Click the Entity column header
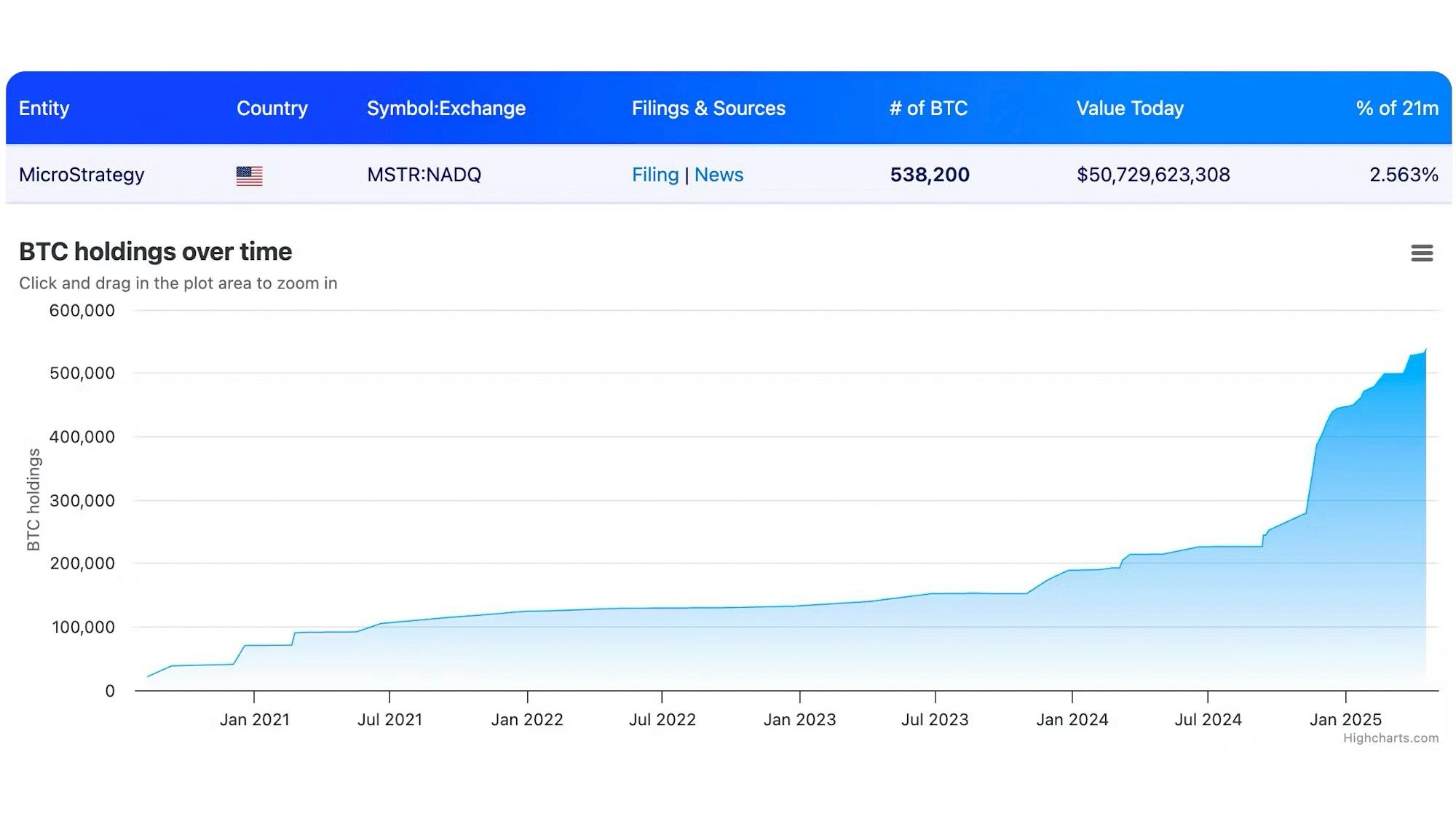 [x=44, y=108]
